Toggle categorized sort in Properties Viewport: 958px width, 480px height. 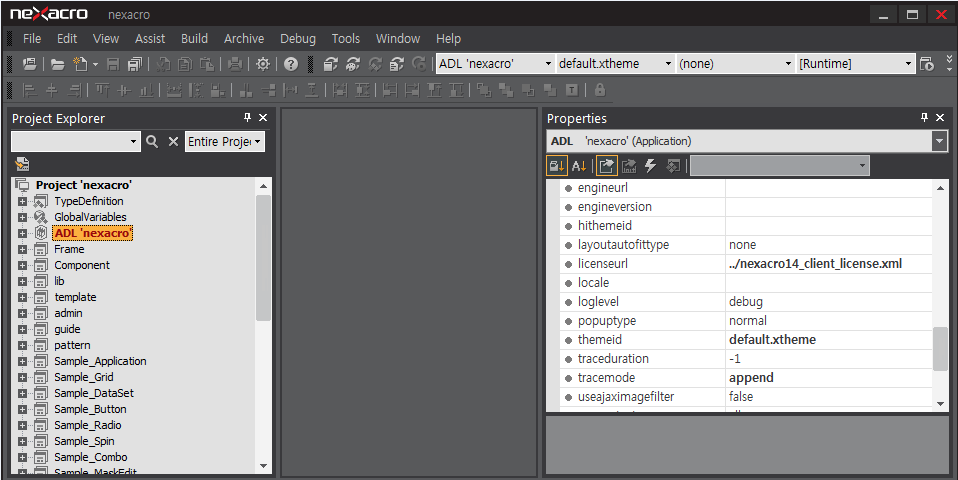click(x=557, y=165)
